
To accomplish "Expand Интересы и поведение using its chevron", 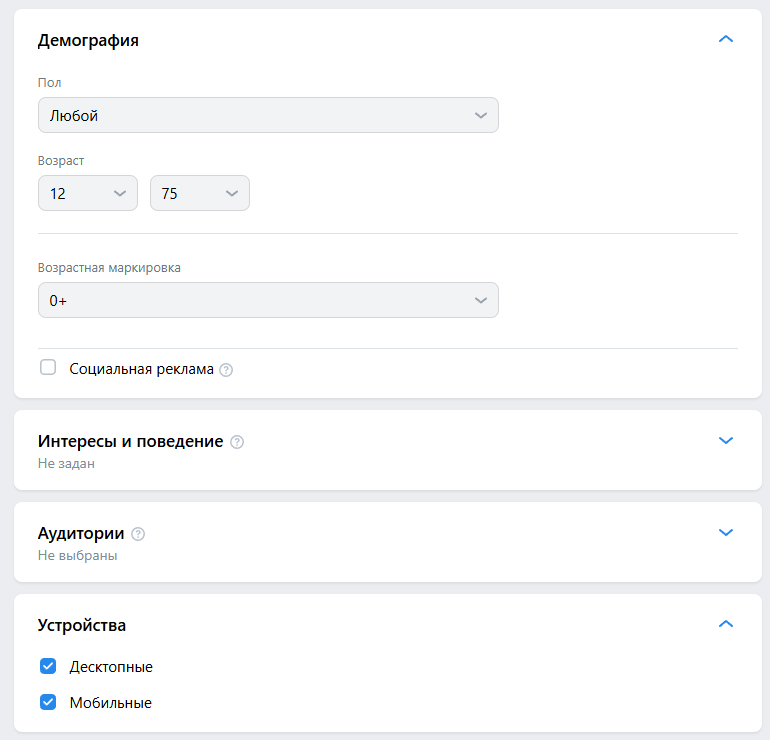I will pos(725,440).
